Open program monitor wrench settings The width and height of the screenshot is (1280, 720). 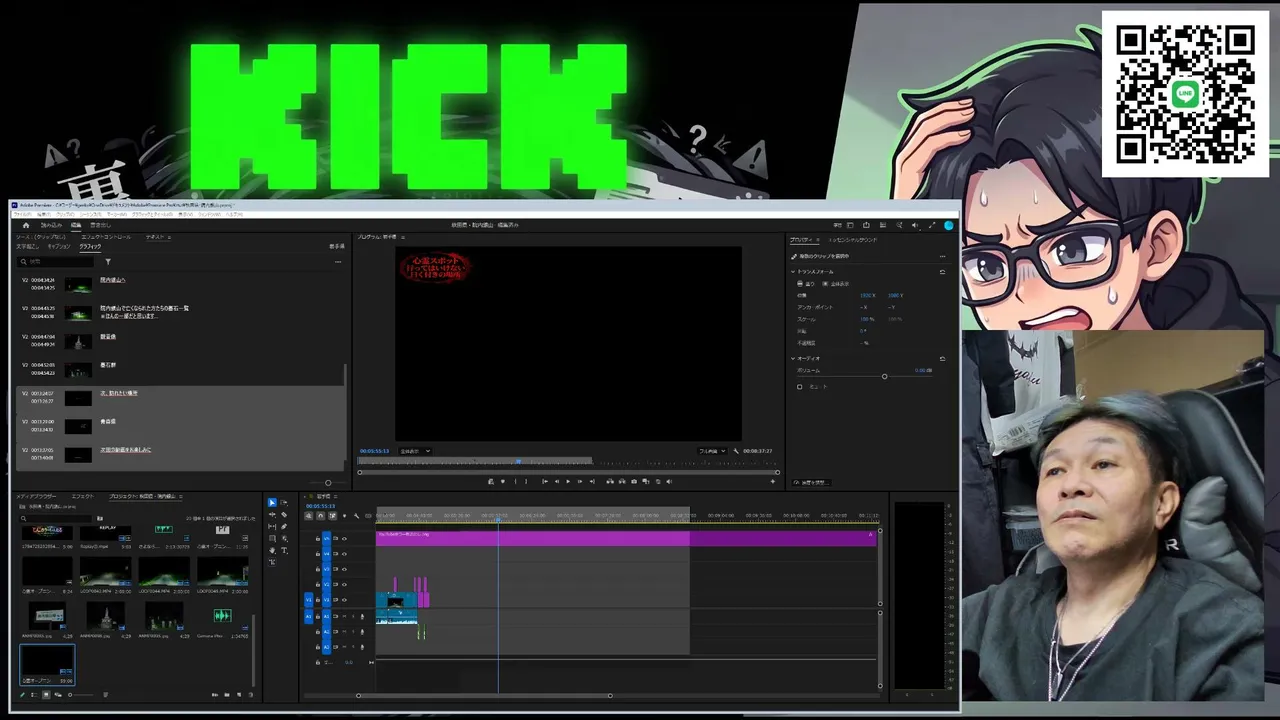click(736, 451)
